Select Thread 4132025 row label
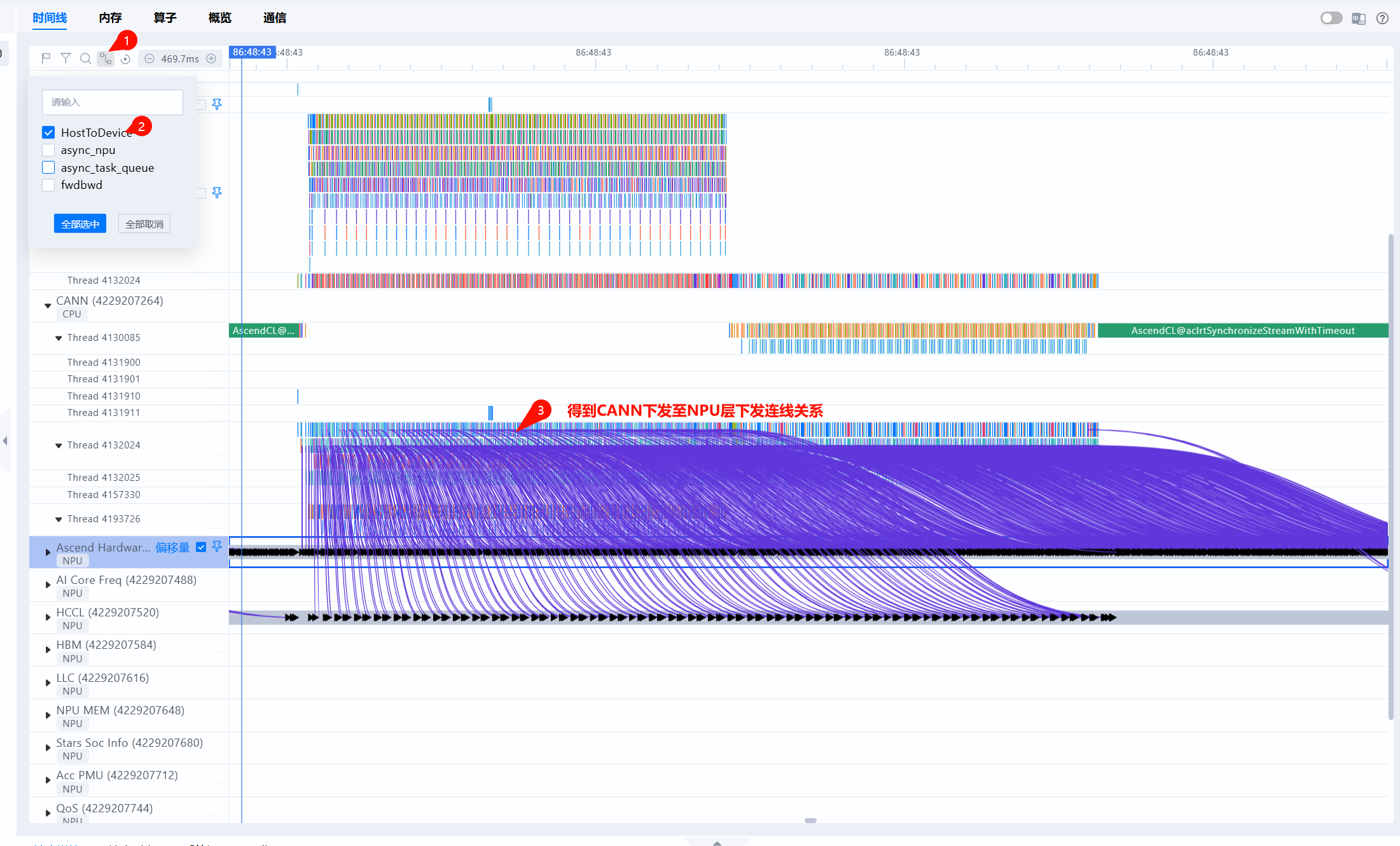The height and width of the screenshot is (846, 1400). [104, 478]
